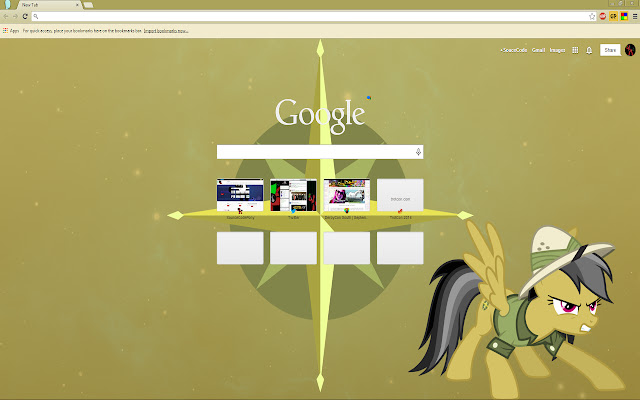
Task: Open the Apps shortcut in bookmarks bar
Action: 11,31
